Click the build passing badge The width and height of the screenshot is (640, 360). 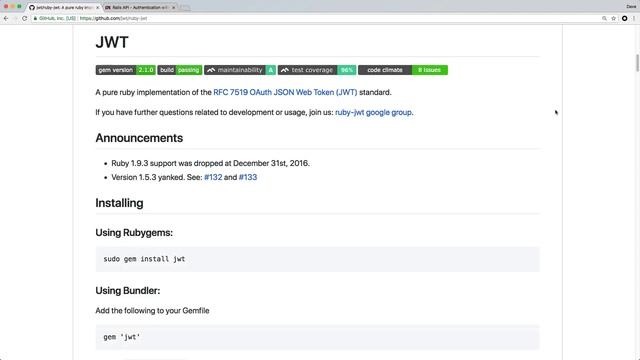(180, 70)
